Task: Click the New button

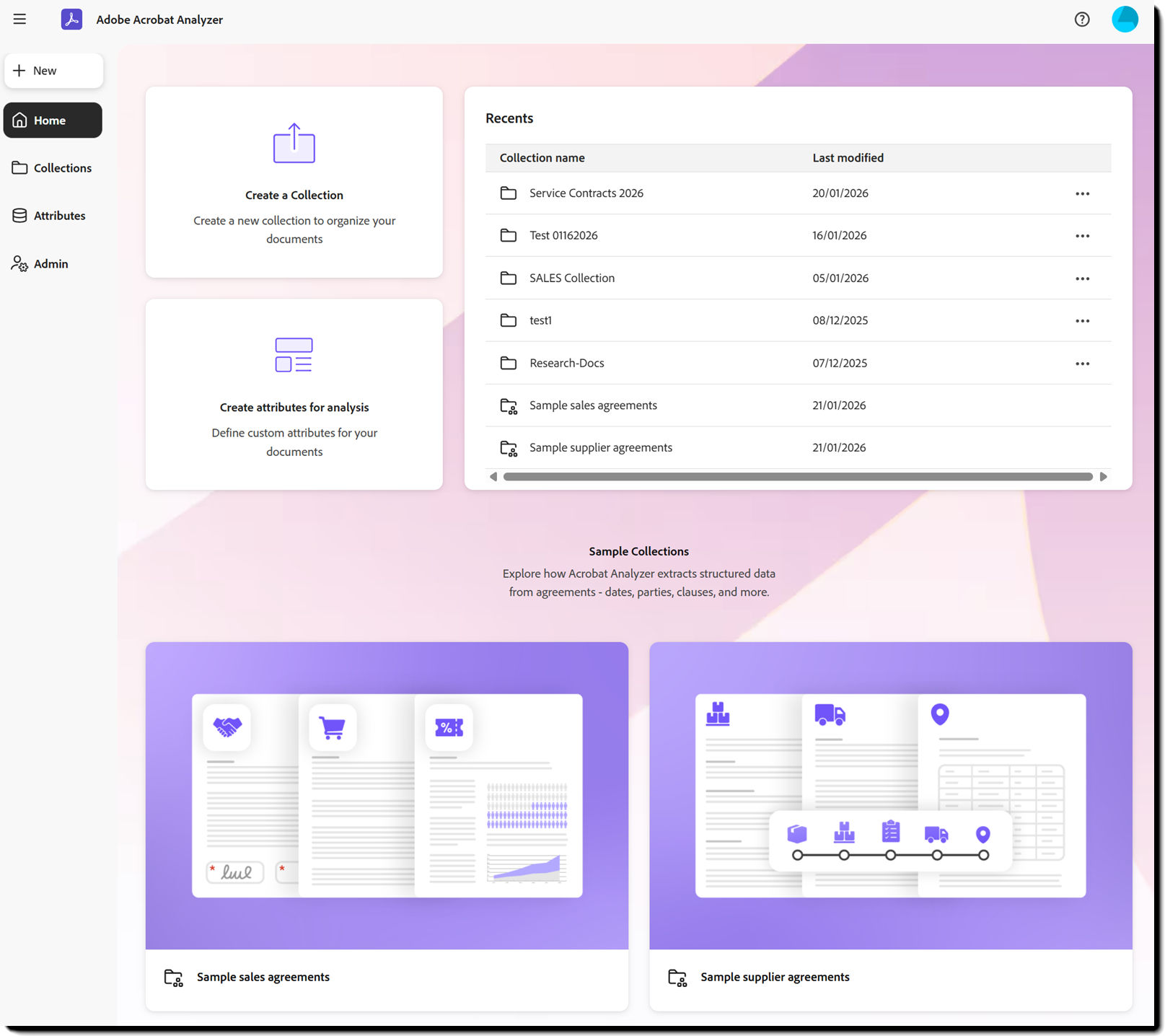Action: coord(53,70)
